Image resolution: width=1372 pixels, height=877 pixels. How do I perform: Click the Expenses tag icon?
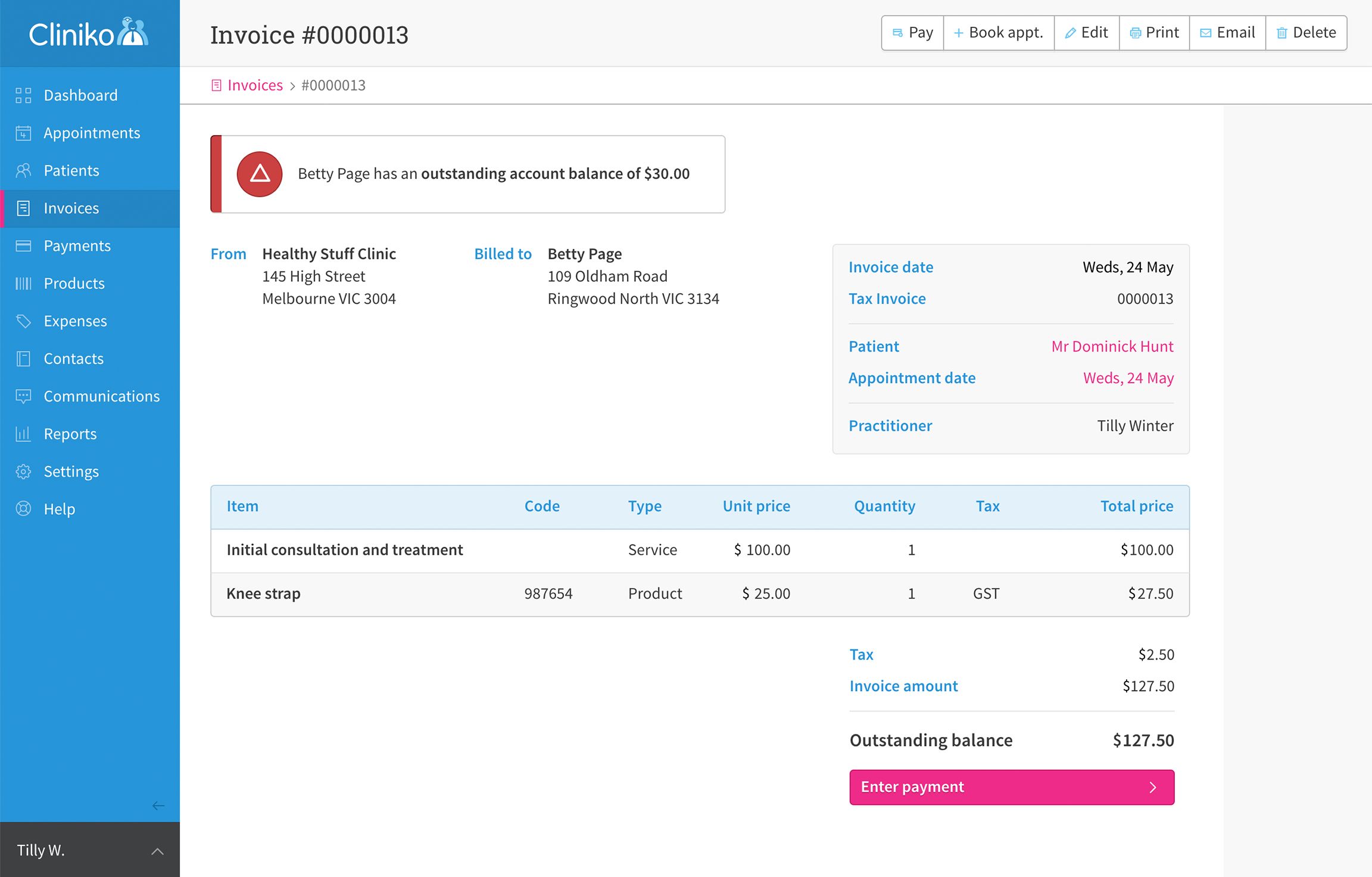click(x=23, y=321)
